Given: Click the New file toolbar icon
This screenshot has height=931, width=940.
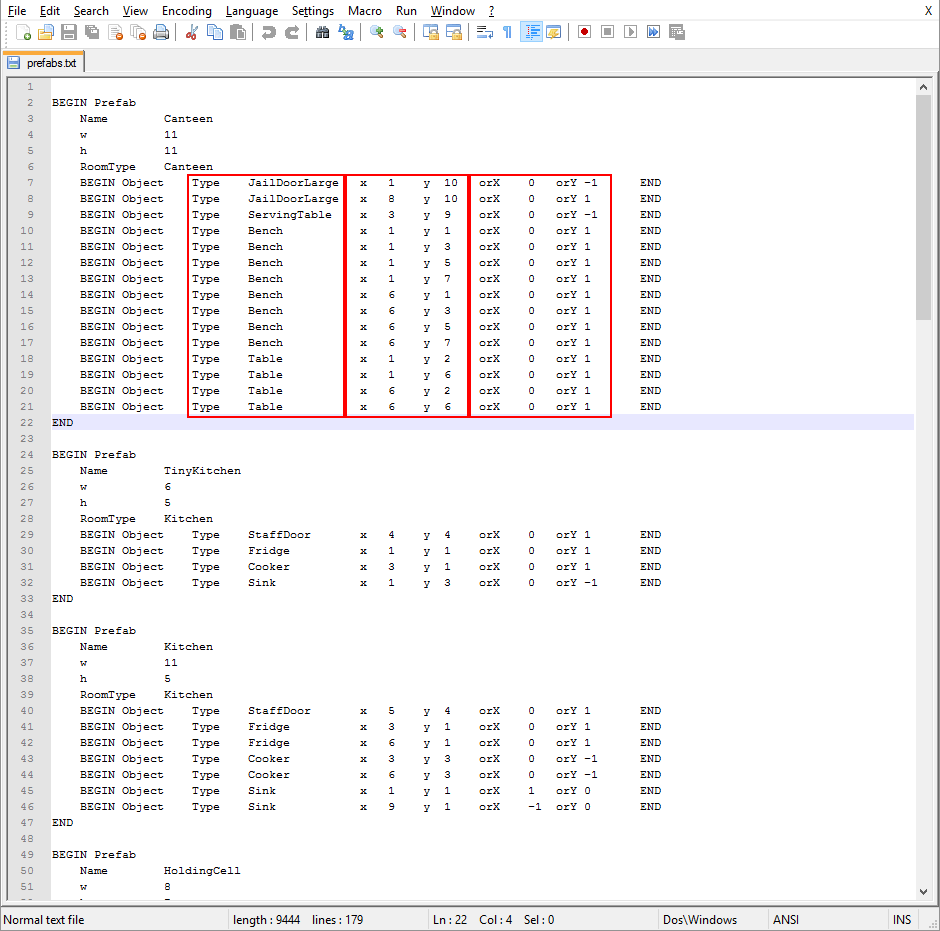Looking at the screenshot, I should coord(23,32).
